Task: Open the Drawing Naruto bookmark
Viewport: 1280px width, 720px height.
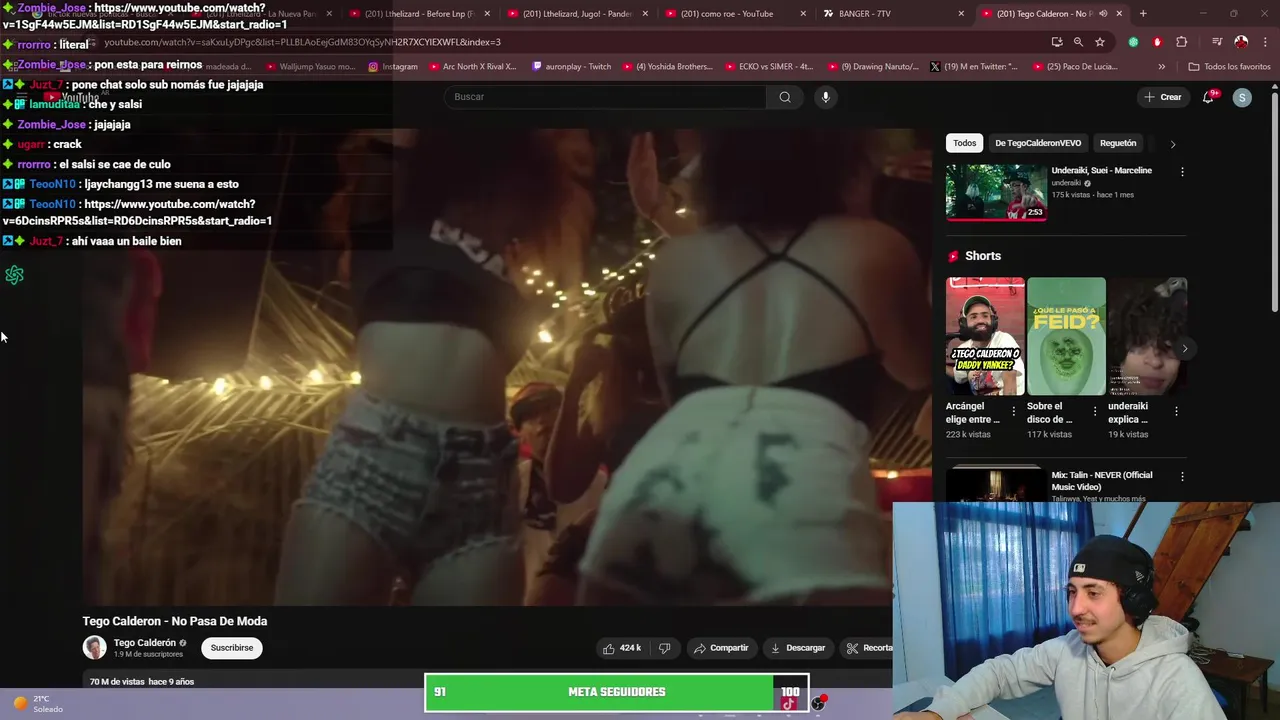Action: click(x=873, y=67)
